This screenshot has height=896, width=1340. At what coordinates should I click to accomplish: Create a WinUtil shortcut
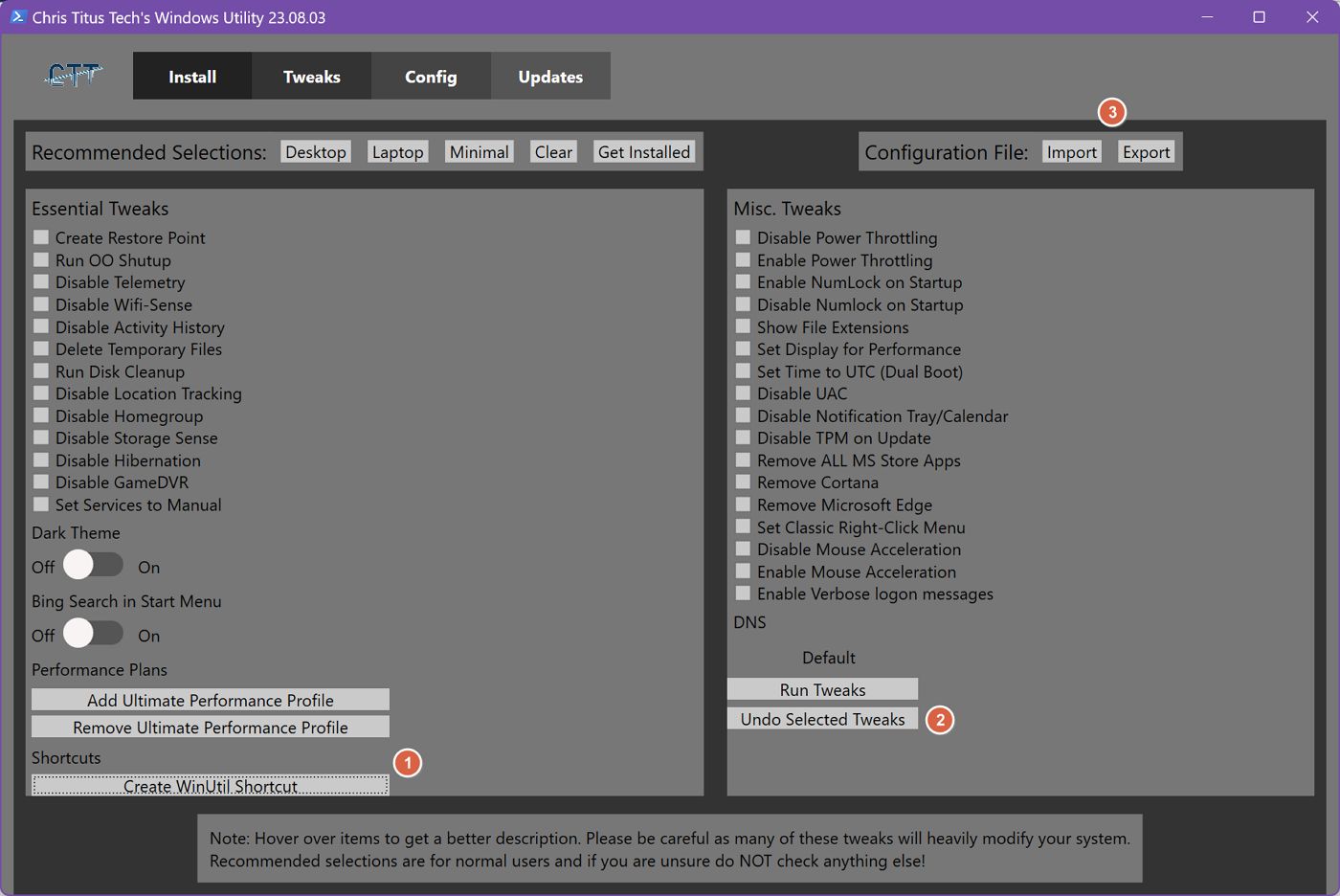click(x=211, y=786)
